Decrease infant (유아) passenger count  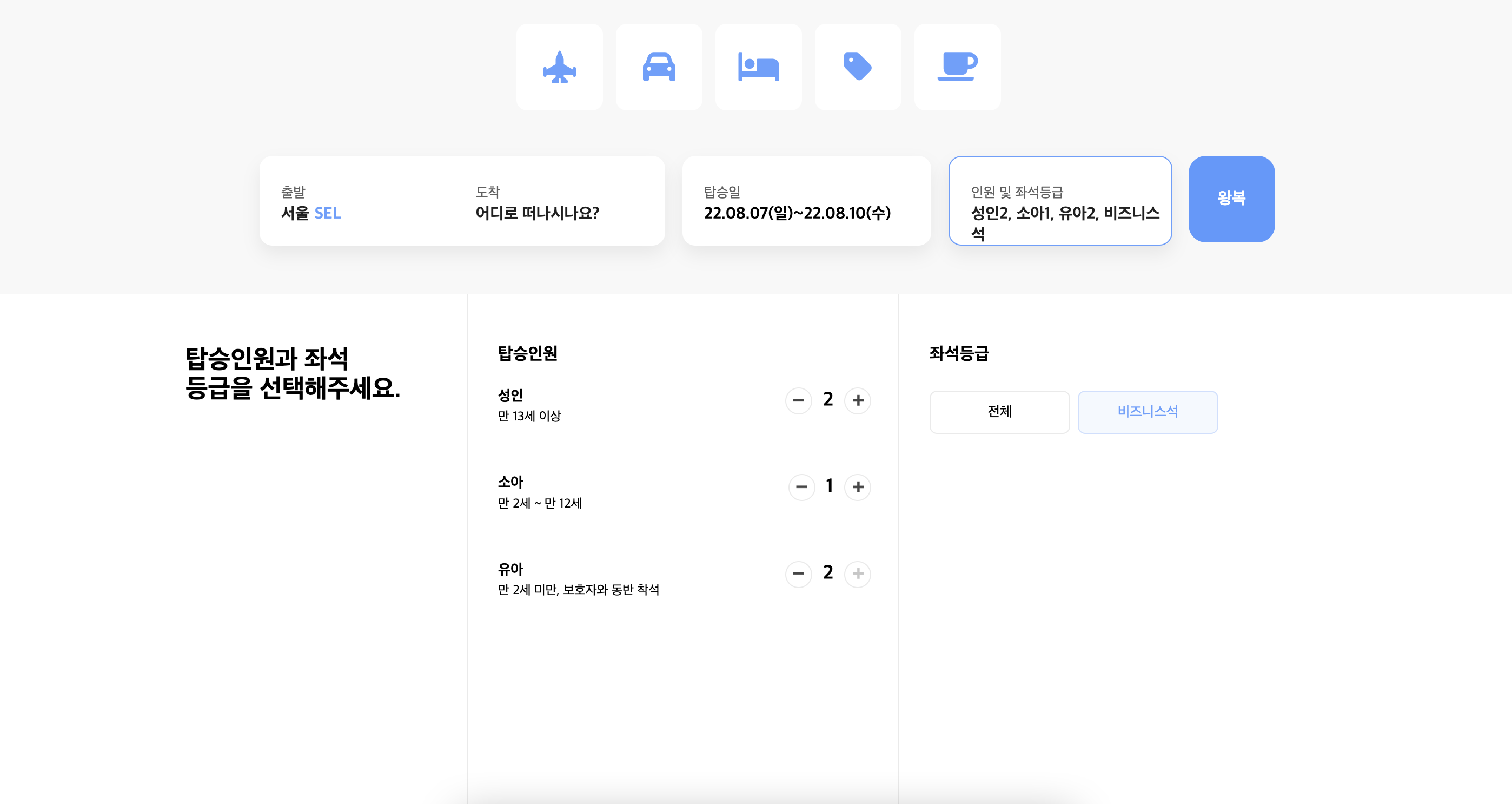[x=798, y=573]
